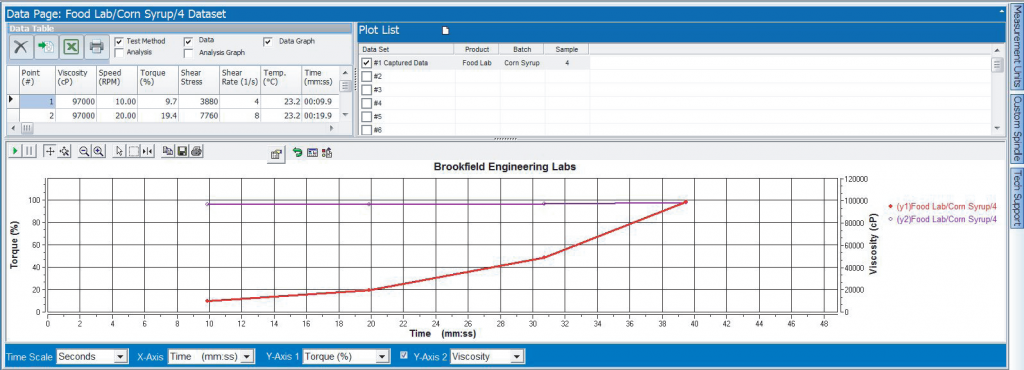
Task: Save the graph with floppy icon
Action: [182, 151]
